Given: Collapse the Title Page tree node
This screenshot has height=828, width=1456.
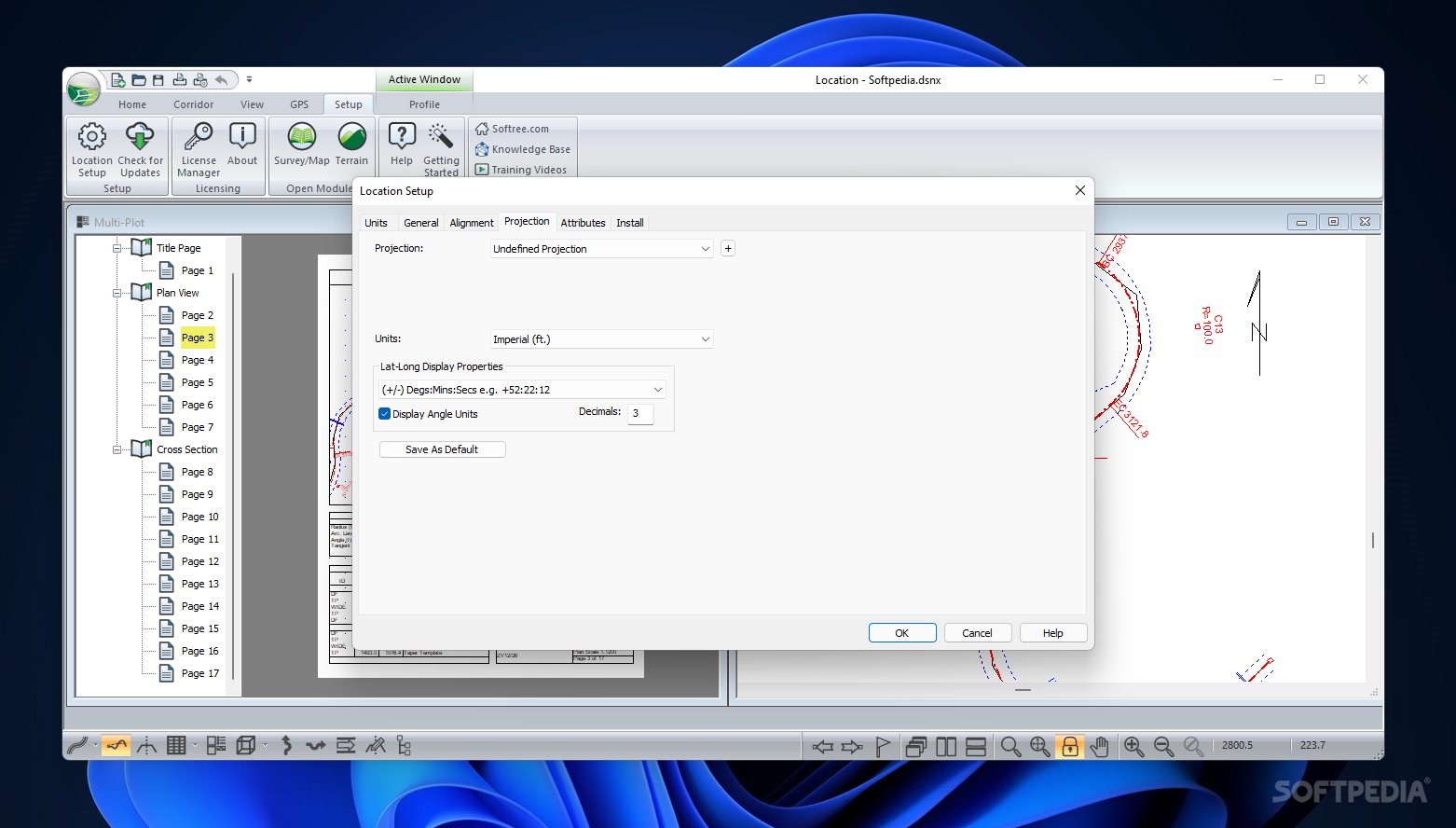Looking at the screenshot, I should tap(117, 248).
